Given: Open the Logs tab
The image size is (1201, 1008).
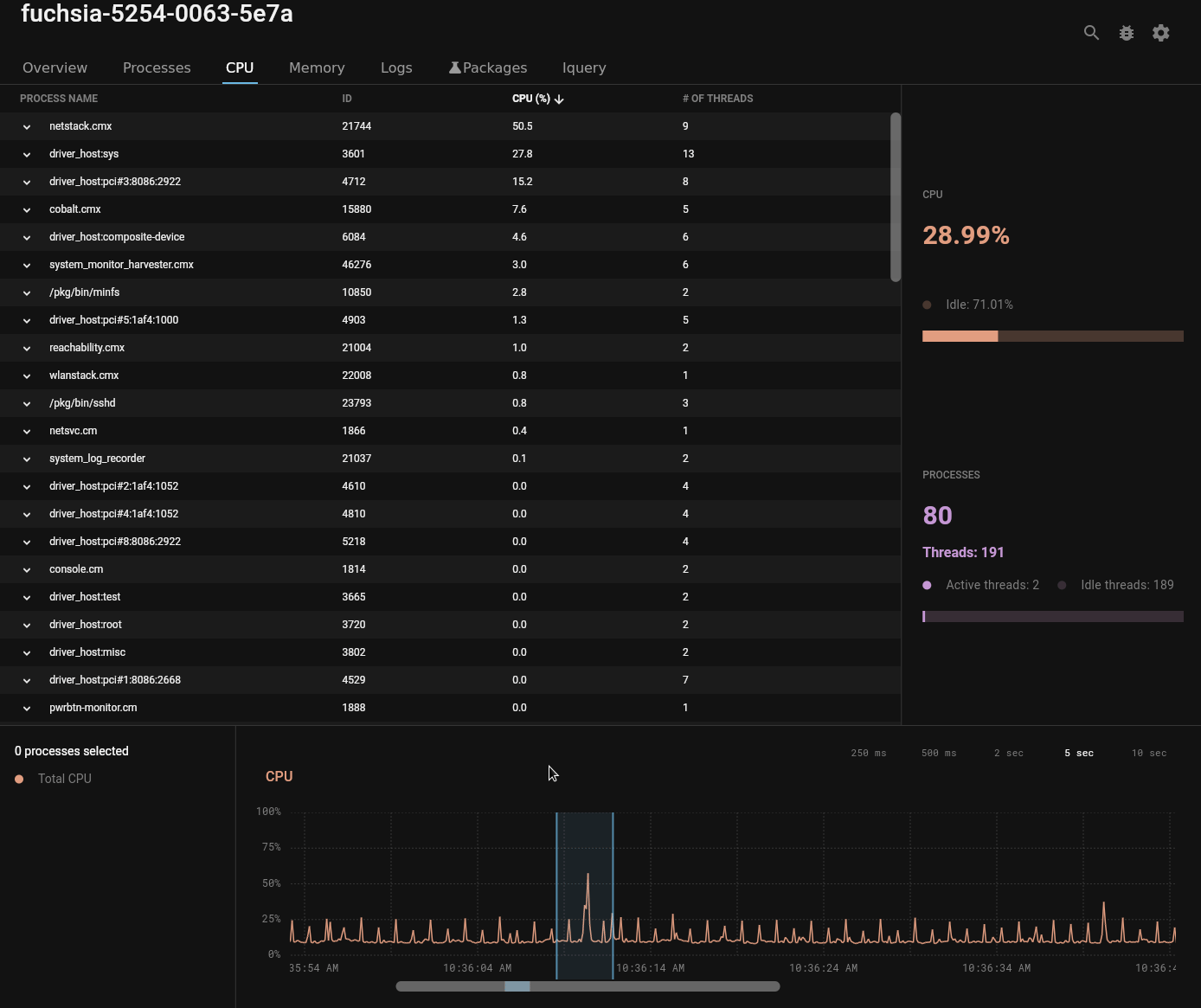Looking at the screenshot, I should click(396, 67).
